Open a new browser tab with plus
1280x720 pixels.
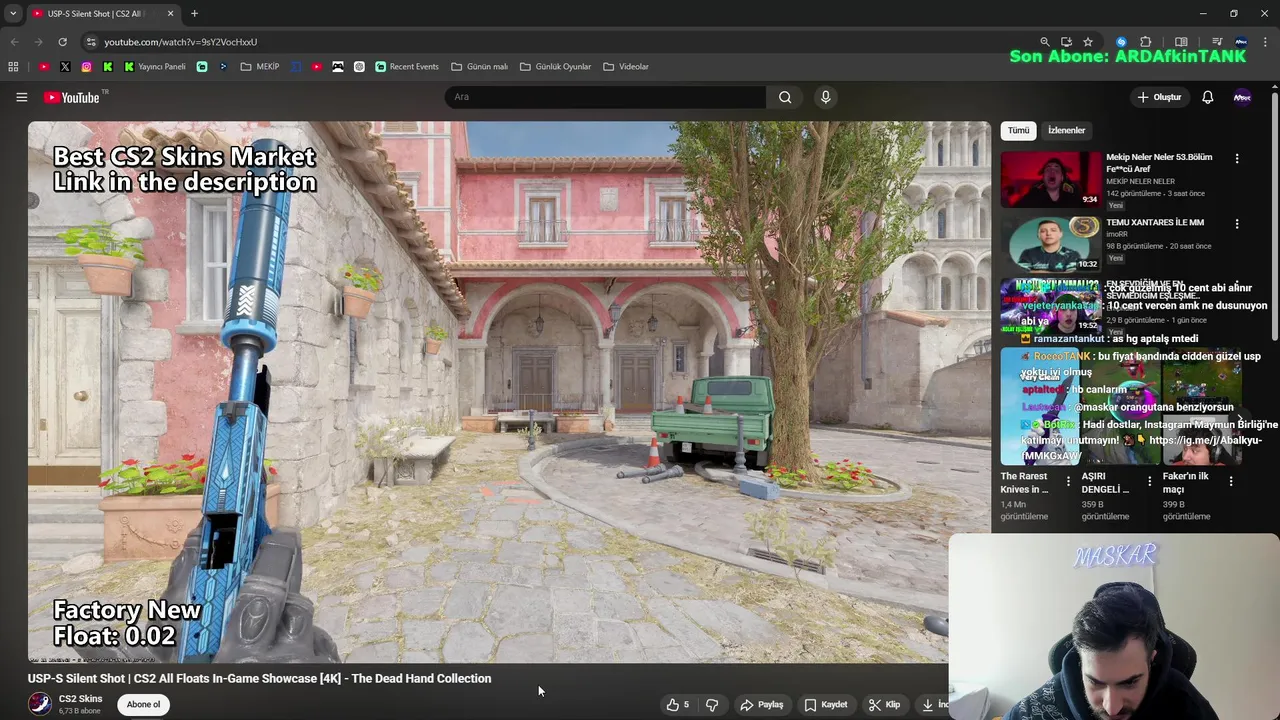[x=194, y=14]
